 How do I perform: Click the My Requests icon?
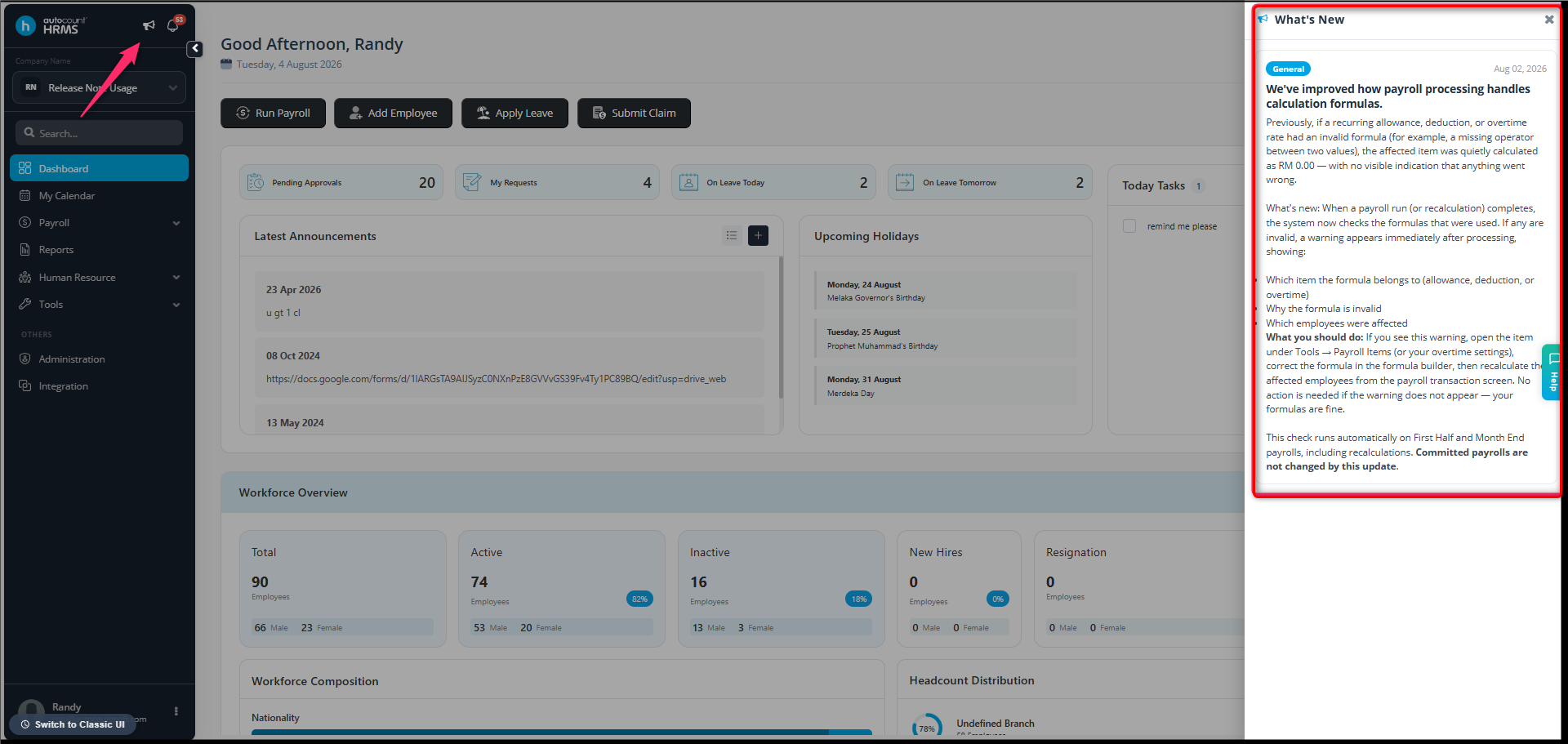click(x=472, y=182)
